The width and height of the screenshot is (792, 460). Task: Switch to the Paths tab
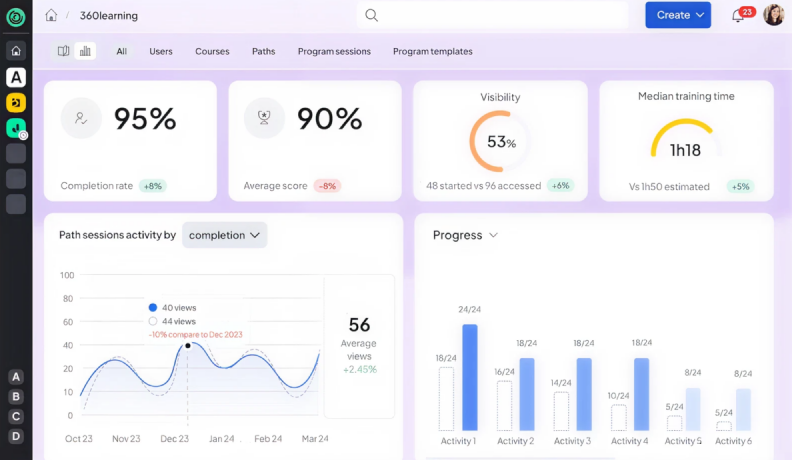(x=264, y=51)
